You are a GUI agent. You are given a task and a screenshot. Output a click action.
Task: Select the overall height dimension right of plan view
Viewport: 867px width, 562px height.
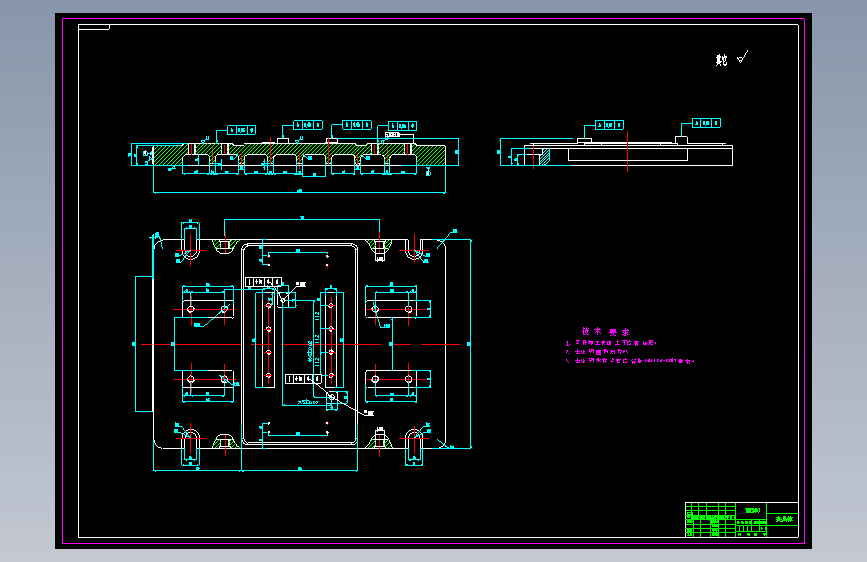pyautogui.click(x=469, y=344)
